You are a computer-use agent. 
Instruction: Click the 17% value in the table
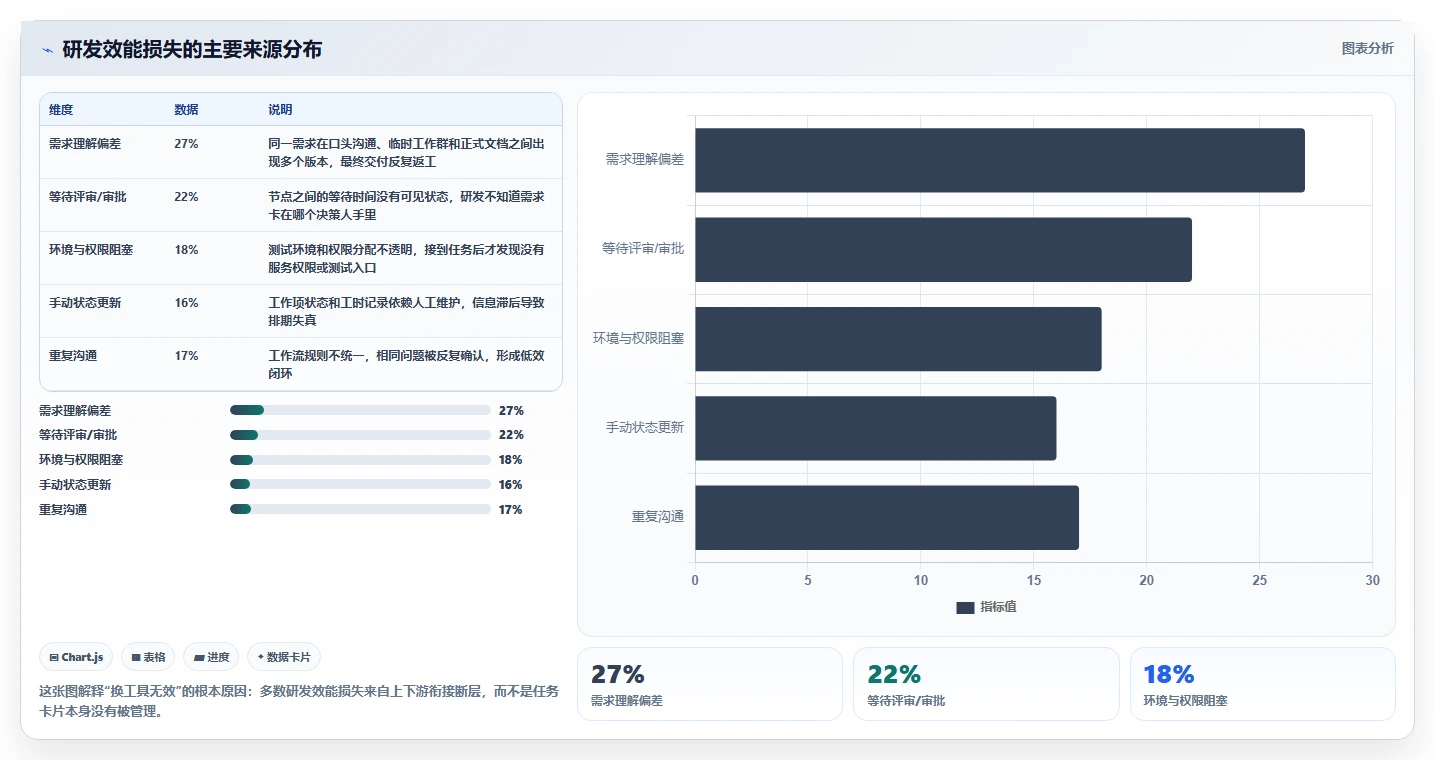click(186, 356)
